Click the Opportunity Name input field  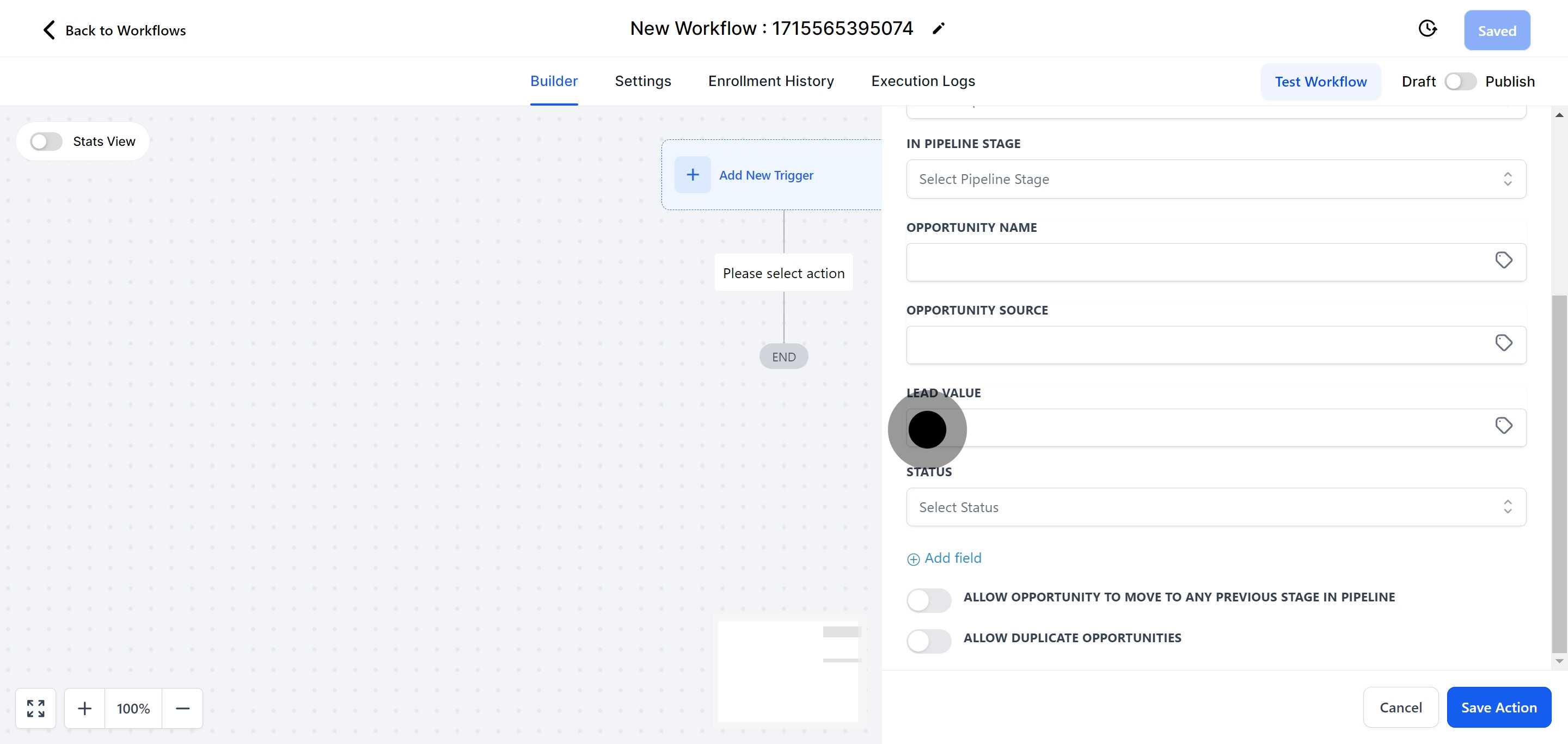pos(1193,262)
